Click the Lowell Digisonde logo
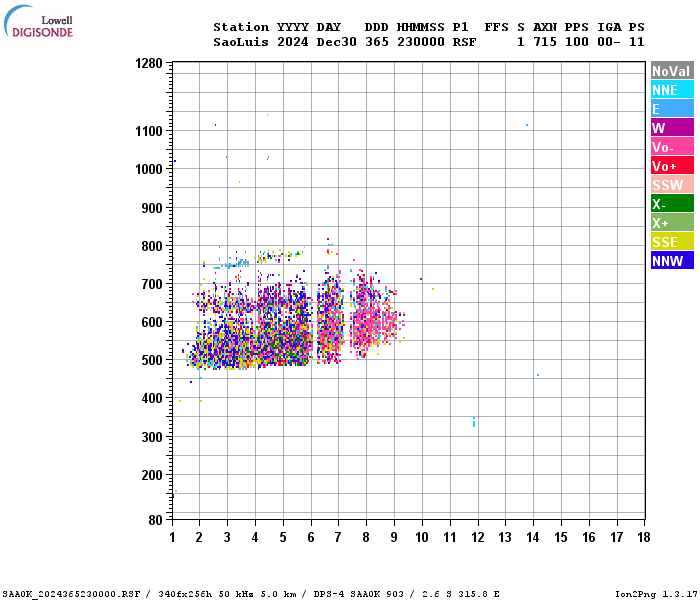Screen dimensions: 700x600 pyautogui.click(x=38, y=22)
